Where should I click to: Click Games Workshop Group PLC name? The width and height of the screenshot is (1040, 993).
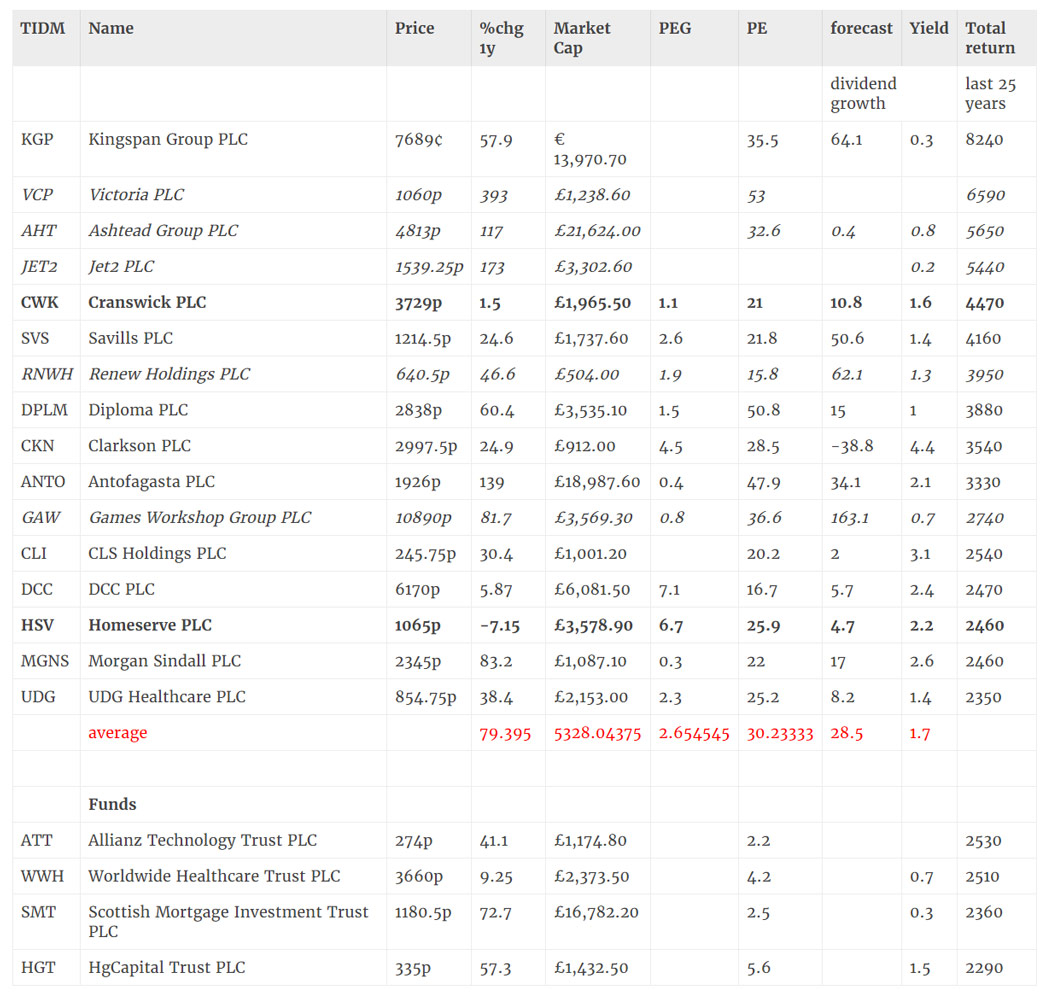pyautogui.click(x=199, y=518)
